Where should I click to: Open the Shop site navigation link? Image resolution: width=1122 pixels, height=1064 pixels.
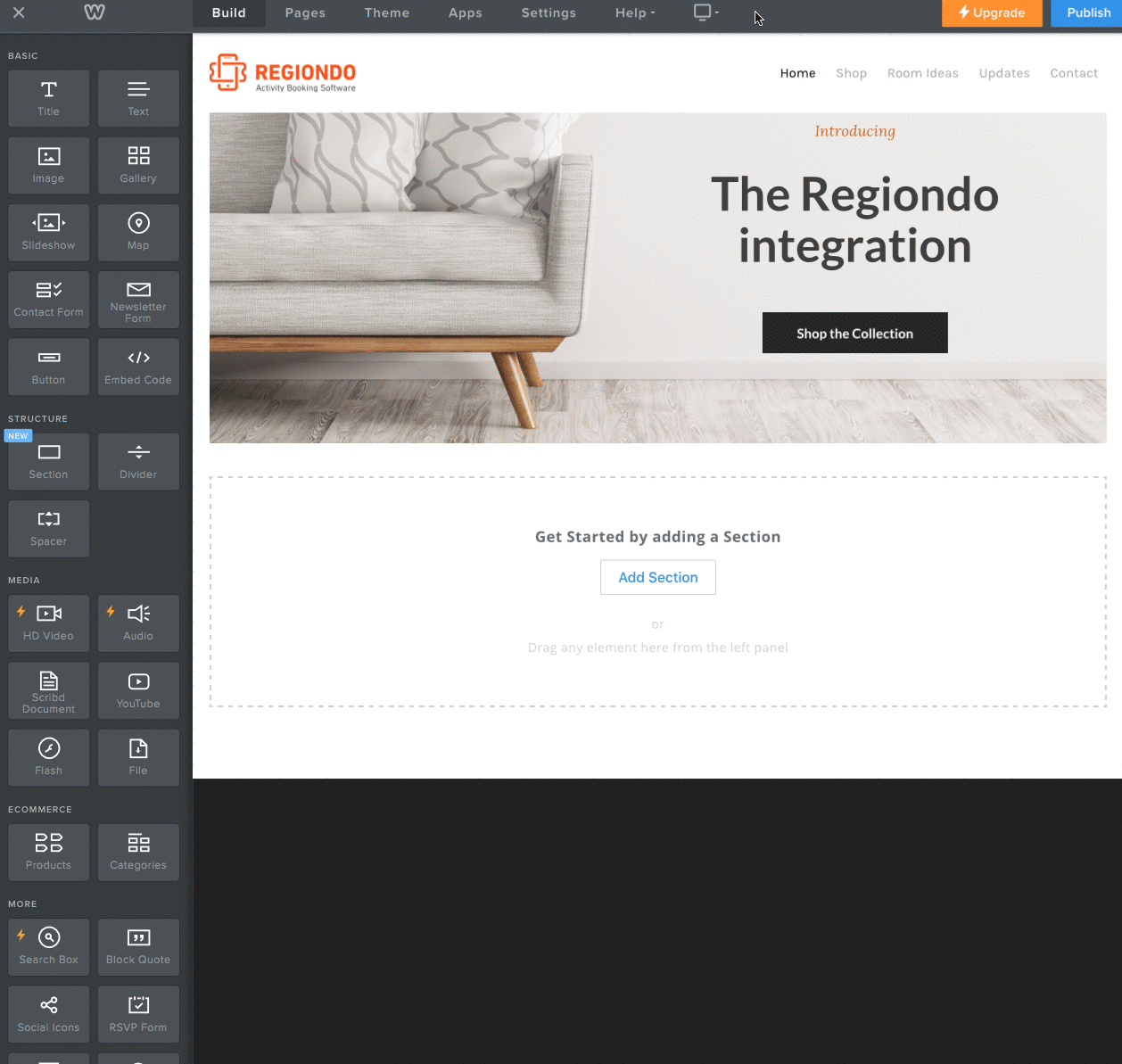coord(852,73)
